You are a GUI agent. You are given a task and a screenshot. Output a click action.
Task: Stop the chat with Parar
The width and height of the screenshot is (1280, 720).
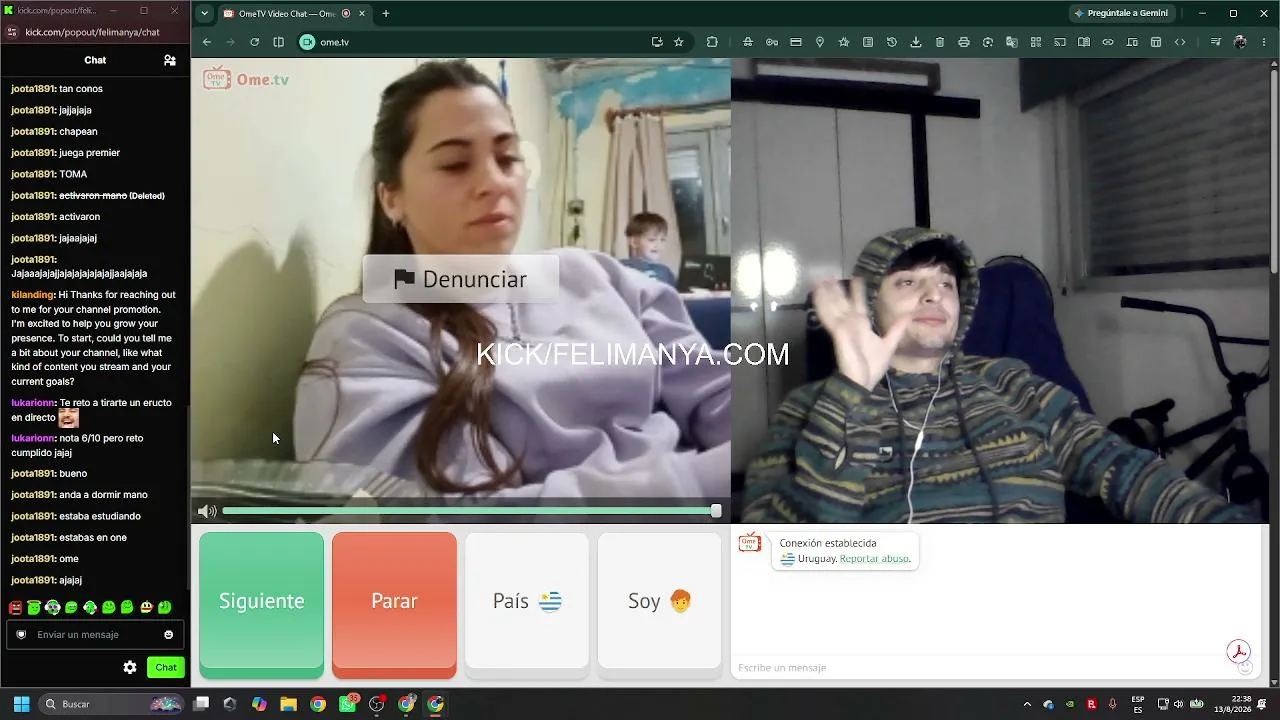pyautogui.click(x=394, y=601)
